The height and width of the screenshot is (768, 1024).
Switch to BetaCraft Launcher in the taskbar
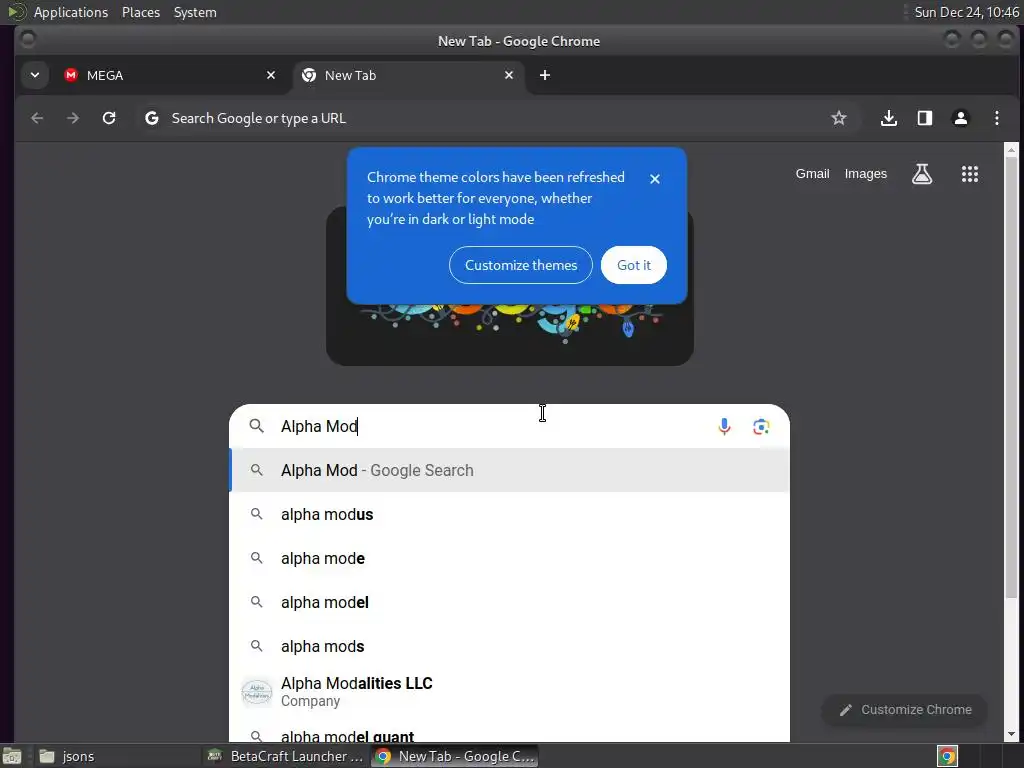coord(285,756)
